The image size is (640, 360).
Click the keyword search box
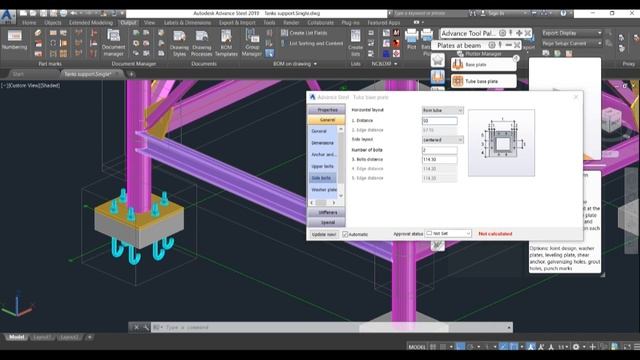tap(429, 13)
